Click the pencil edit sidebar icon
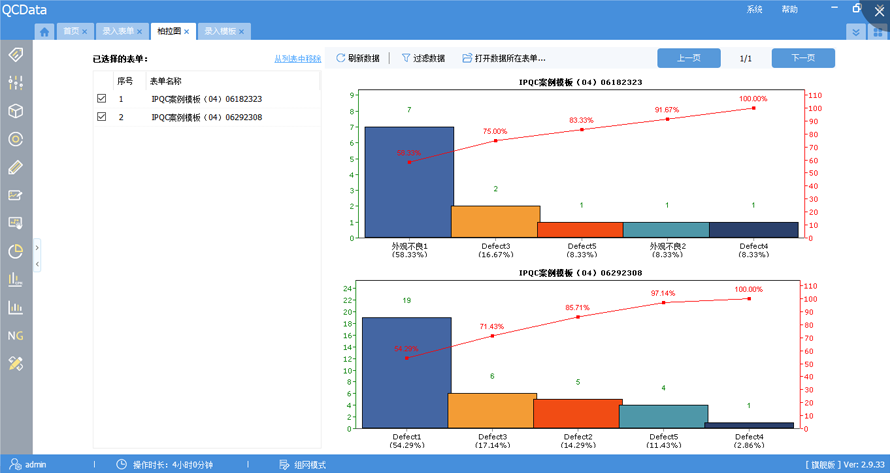The height and width of the screenshot is (473, 890). coord(15,167)
